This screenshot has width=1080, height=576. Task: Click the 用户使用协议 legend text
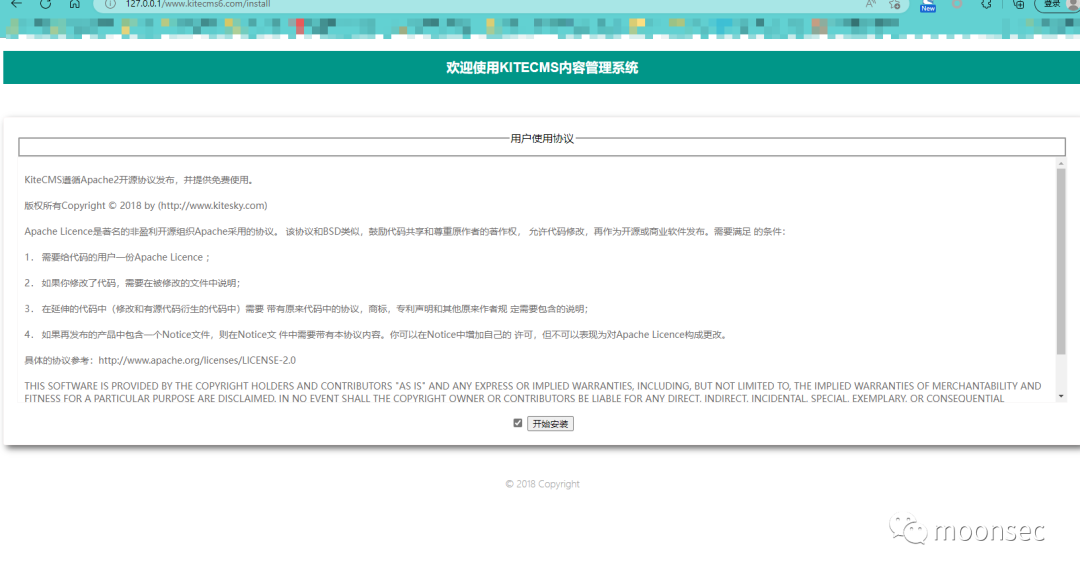click(542, 138)
